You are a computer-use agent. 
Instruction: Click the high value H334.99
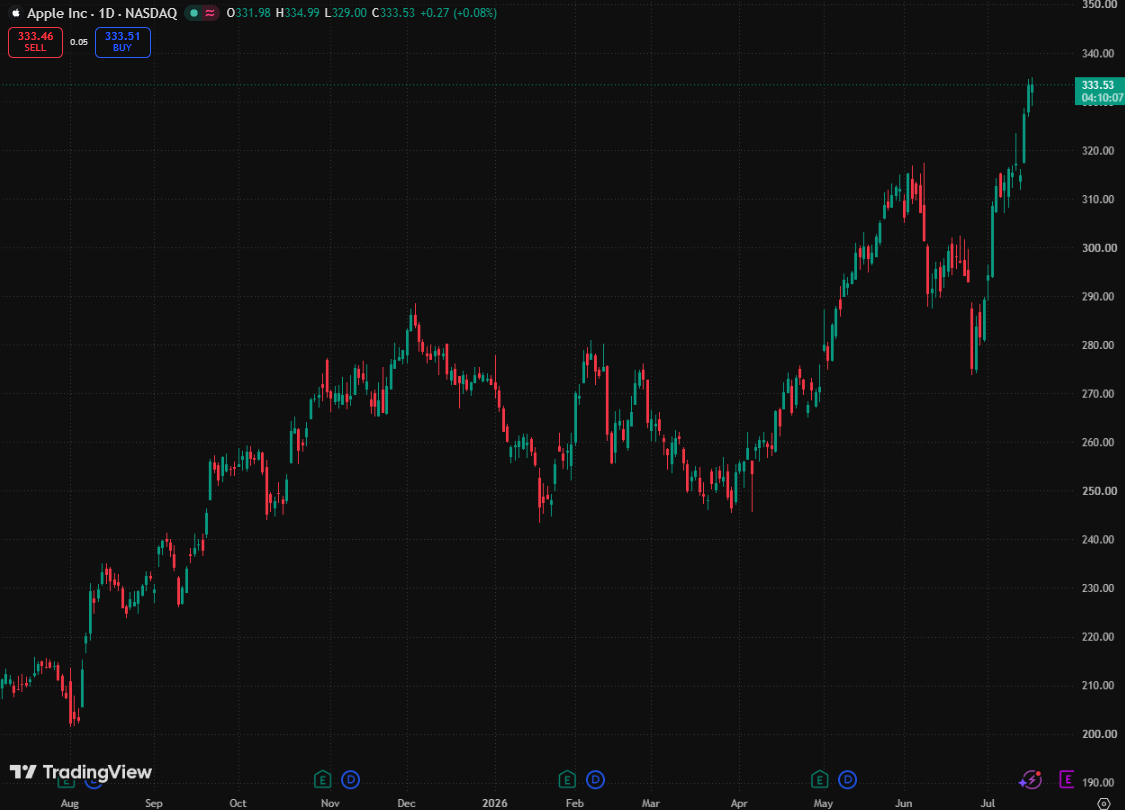tap(298, 13)
